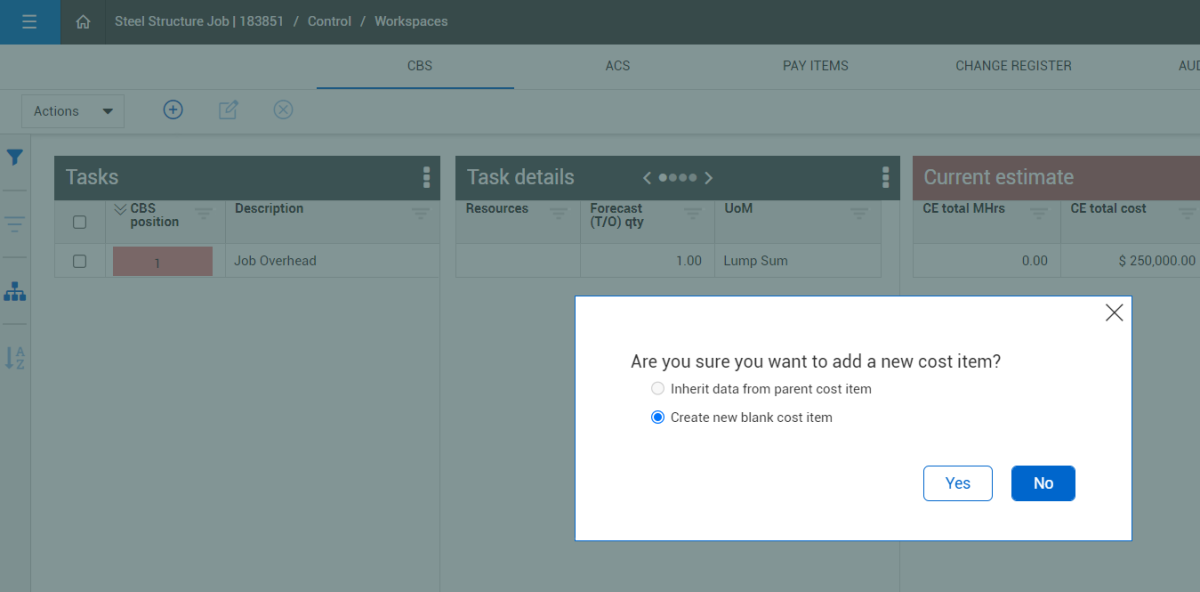The image size is (1200, 592).
Task: Open the filter funnel in left sidebar
Action: click(15, 158)
